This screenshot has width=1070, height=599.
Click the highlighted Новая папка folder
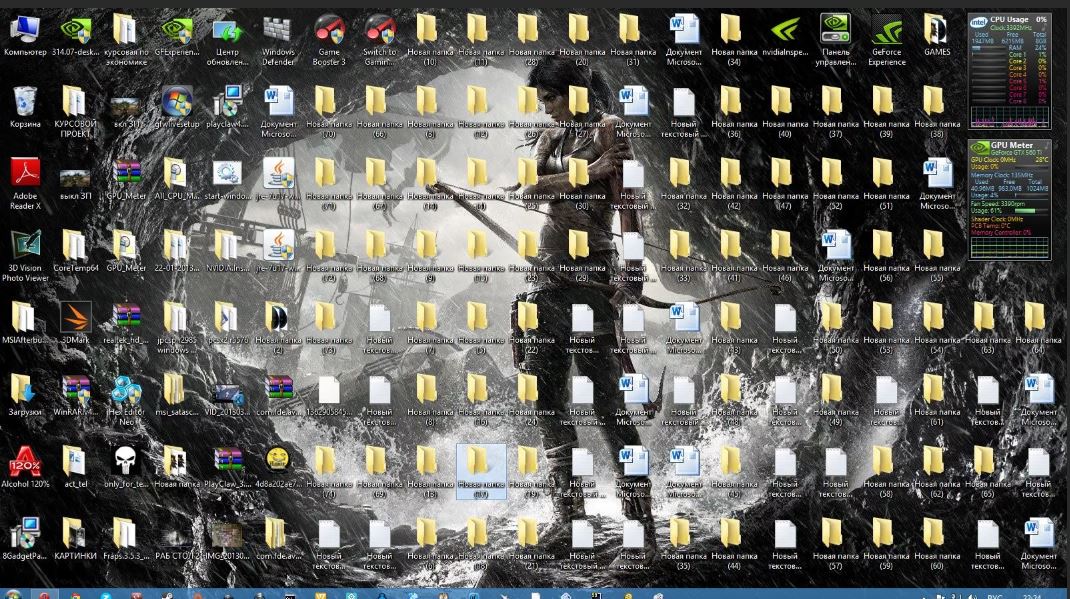[x=481, y=471]
